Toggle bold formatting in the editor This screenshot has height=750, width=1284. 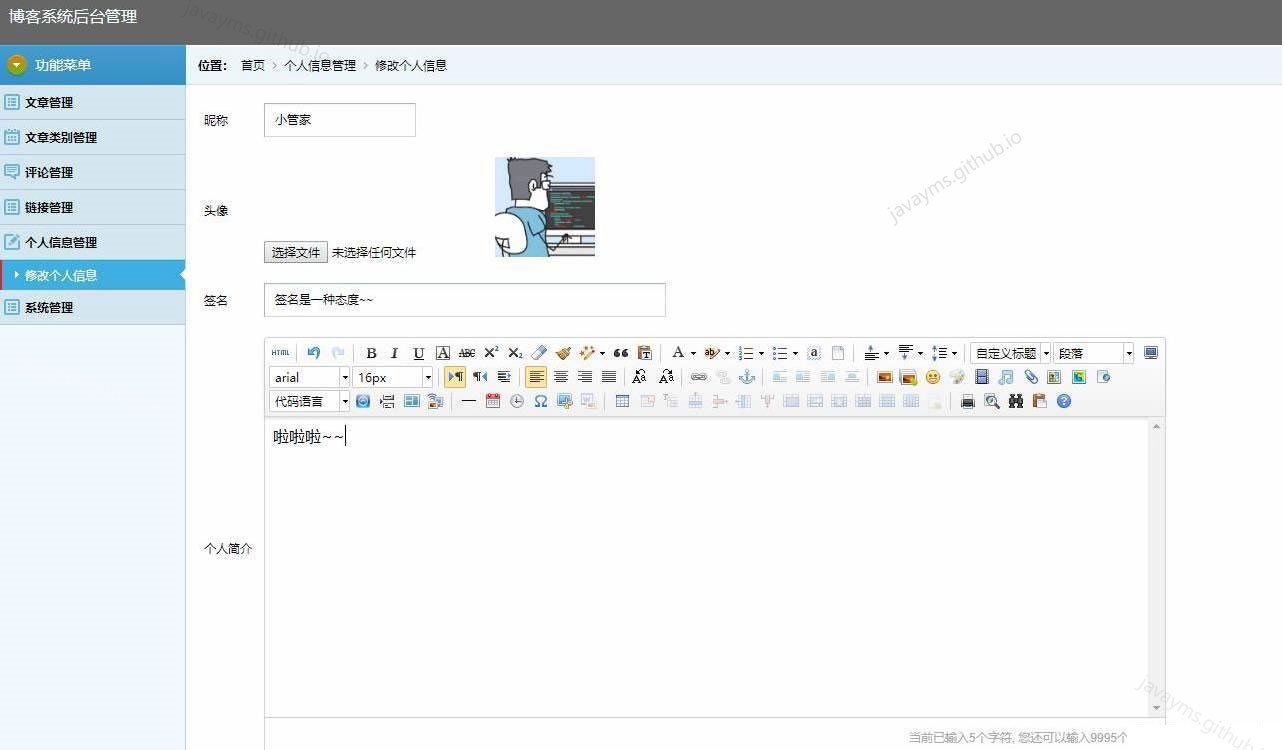tap(371, 352)
